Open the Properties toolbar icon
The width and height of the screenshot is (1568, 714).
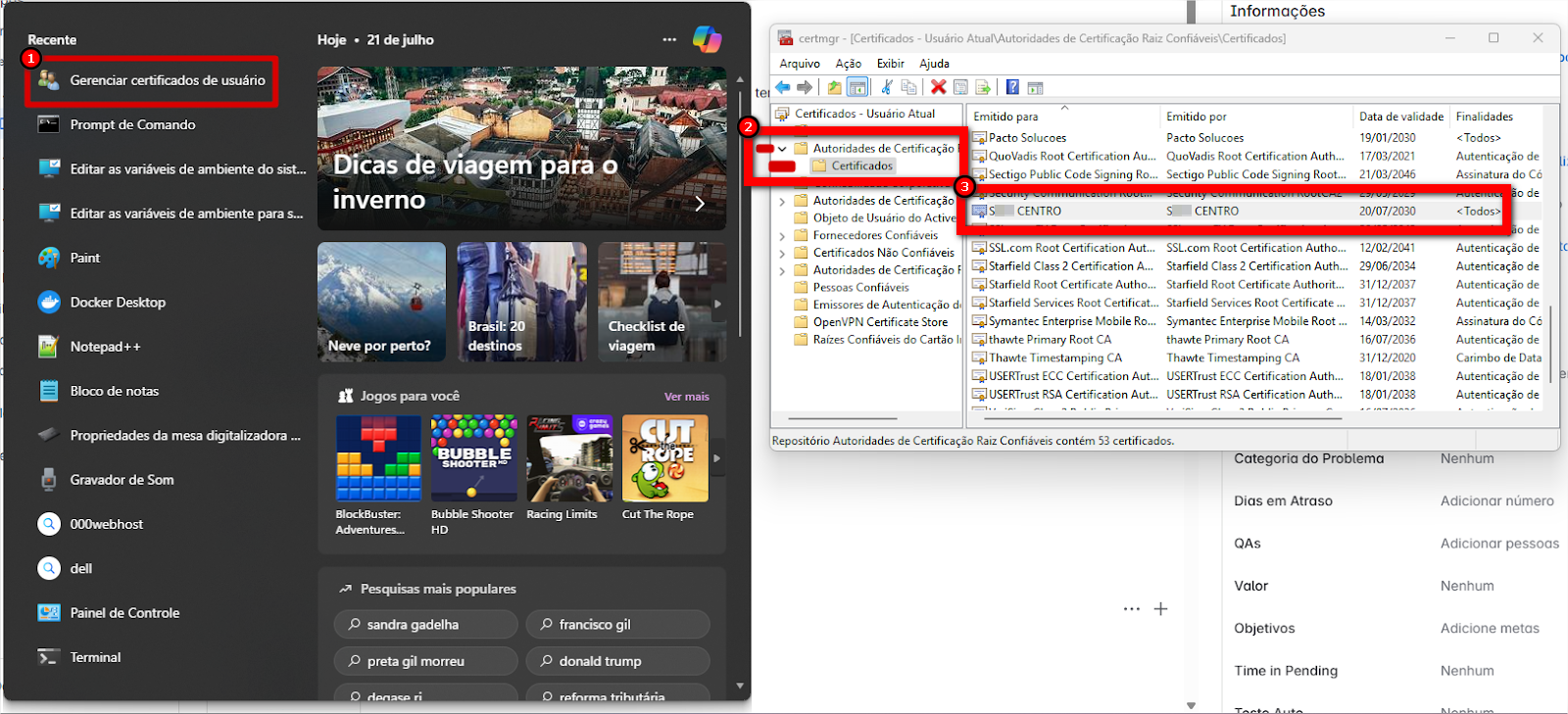tap(960, 87)
